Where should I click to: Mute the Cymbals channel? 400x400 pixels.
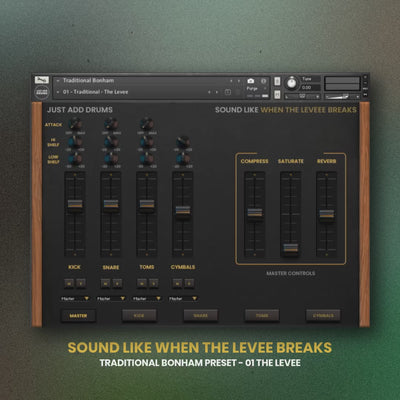coord(177,283)
